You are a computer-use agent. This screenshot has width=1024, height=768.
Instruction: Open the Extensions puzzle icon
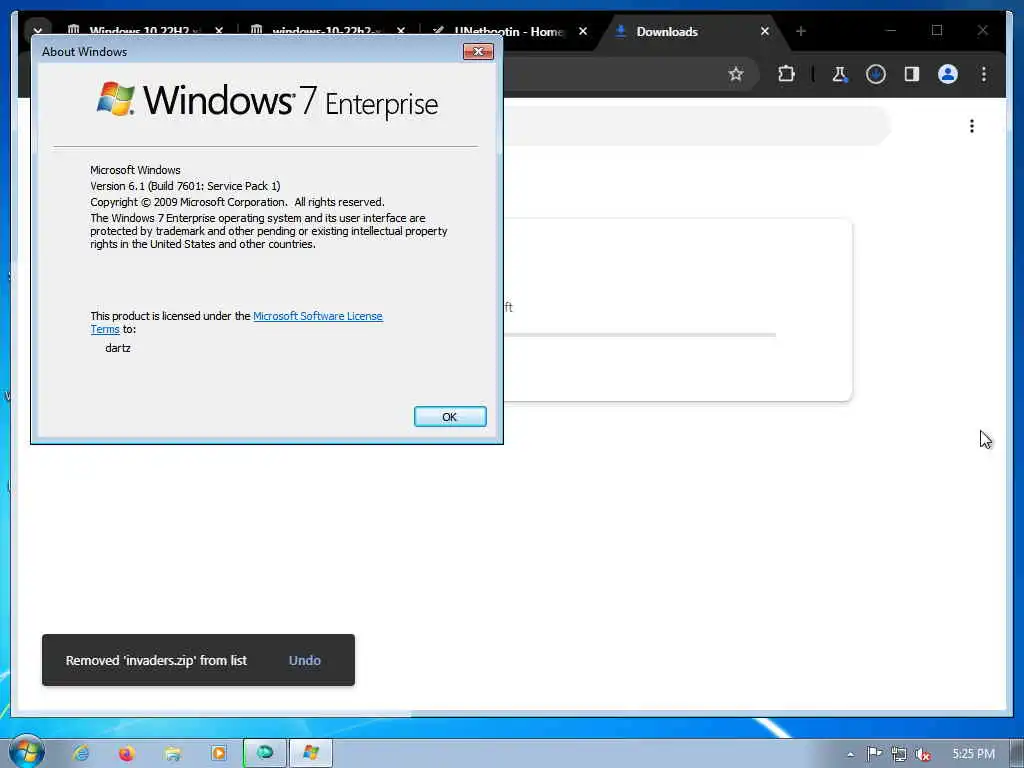pos(786,74)
